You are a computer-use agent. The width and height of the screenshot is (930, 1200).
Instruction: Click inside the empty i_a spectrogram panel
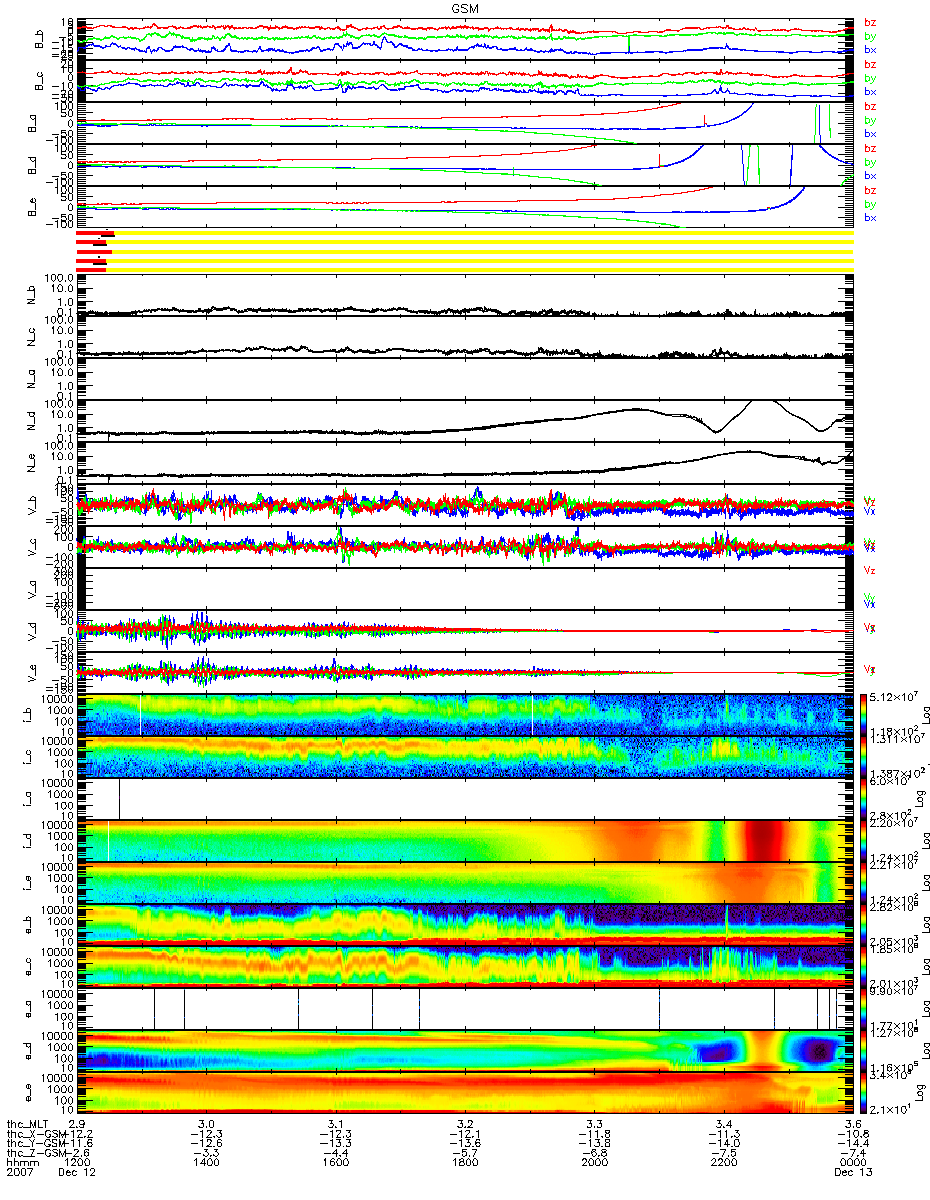coord(464,799)
